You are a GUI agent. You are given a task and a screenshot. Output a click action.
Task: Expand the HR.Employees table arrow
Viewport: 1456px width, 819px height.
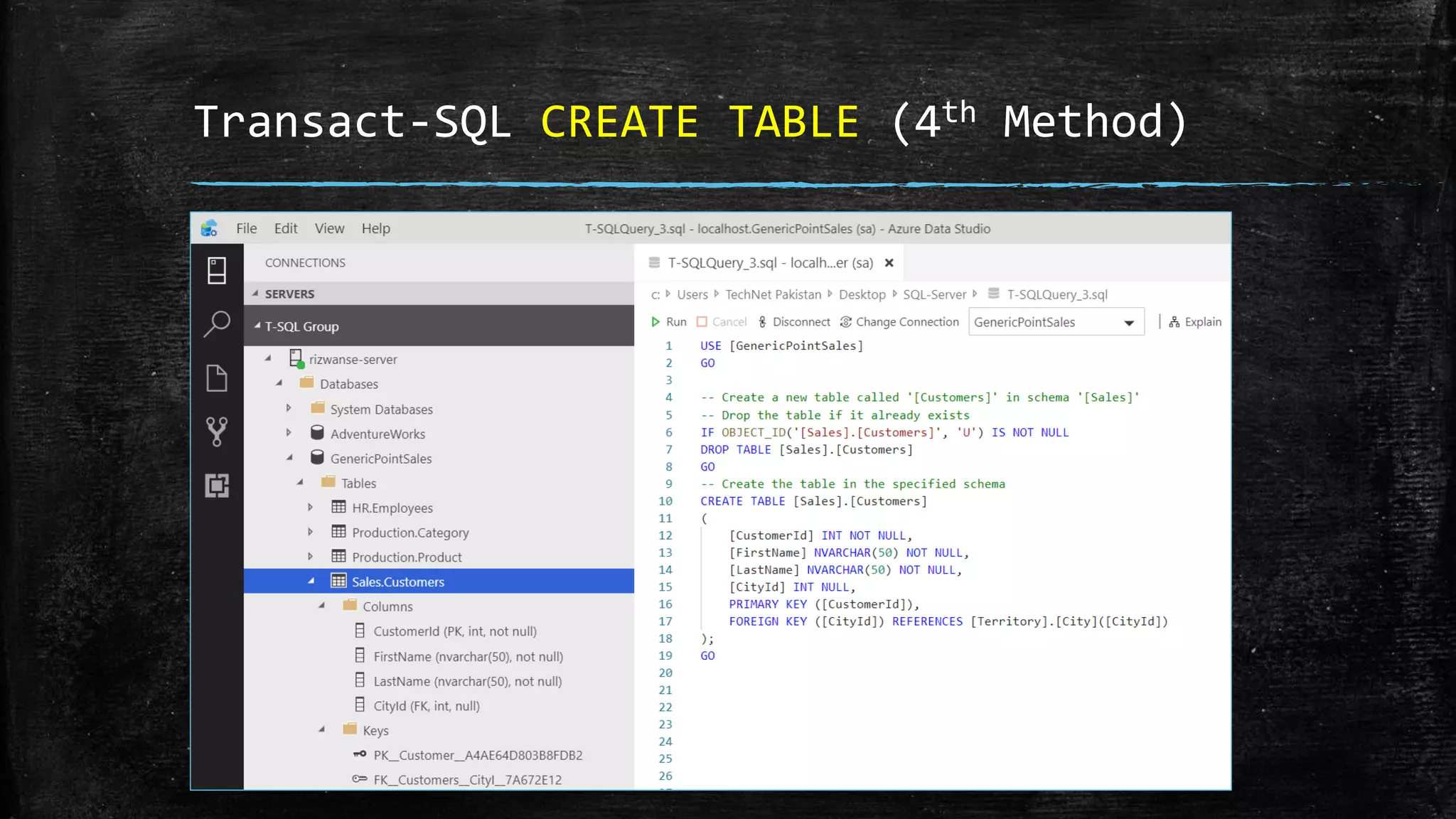[310, 507]
